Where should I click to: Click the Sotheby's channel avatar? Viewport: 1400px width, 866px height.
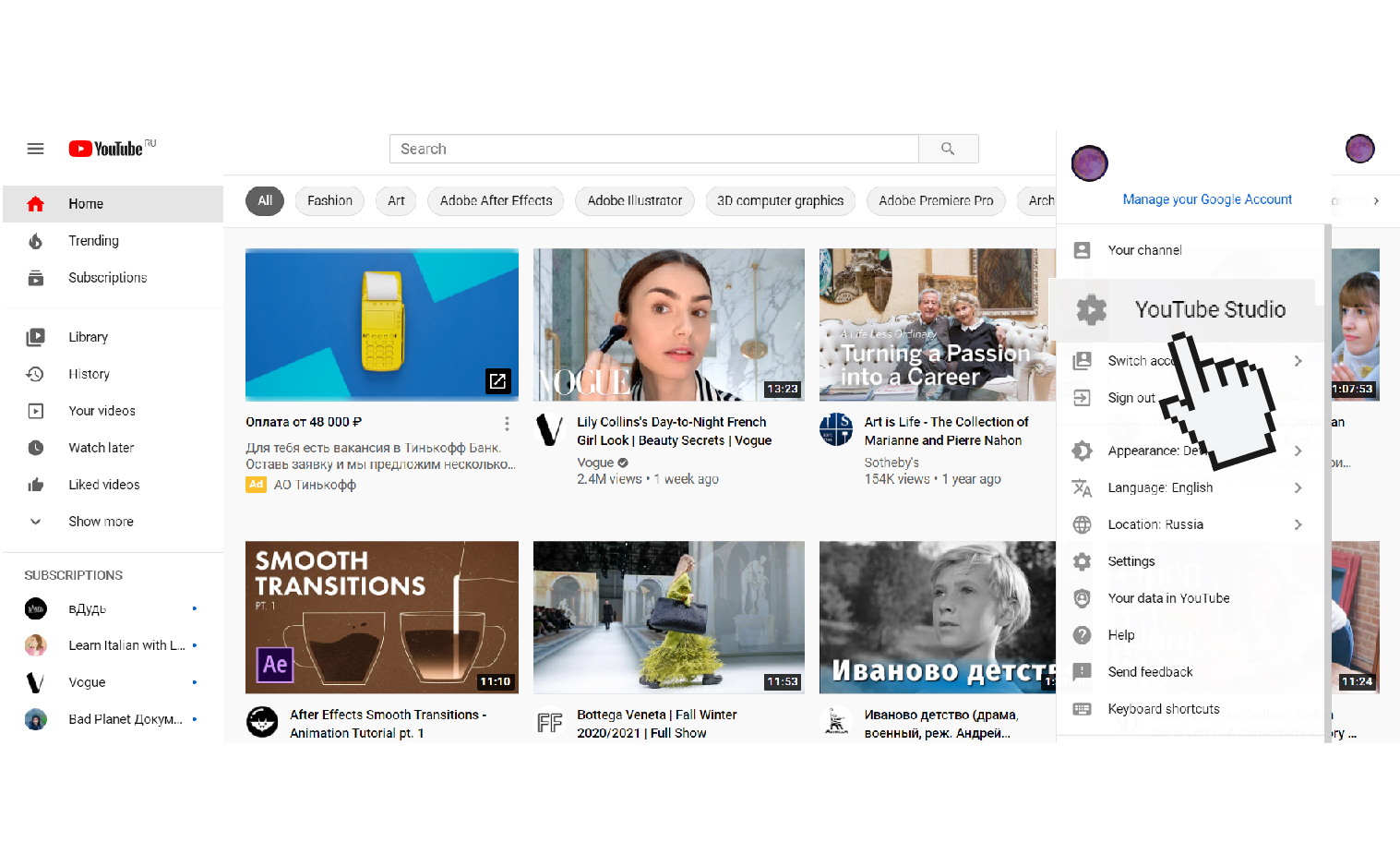coord(836,429)
